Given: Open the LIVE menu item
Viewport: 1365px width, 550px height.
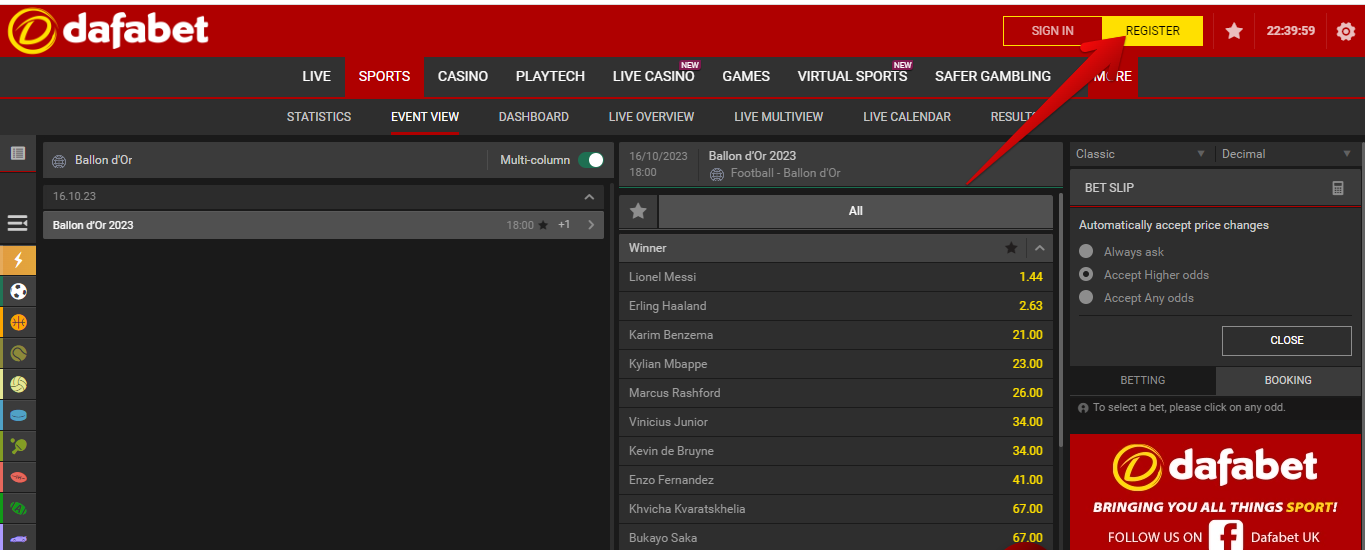Looking at the screenshot, I should [x=316, y=76].
